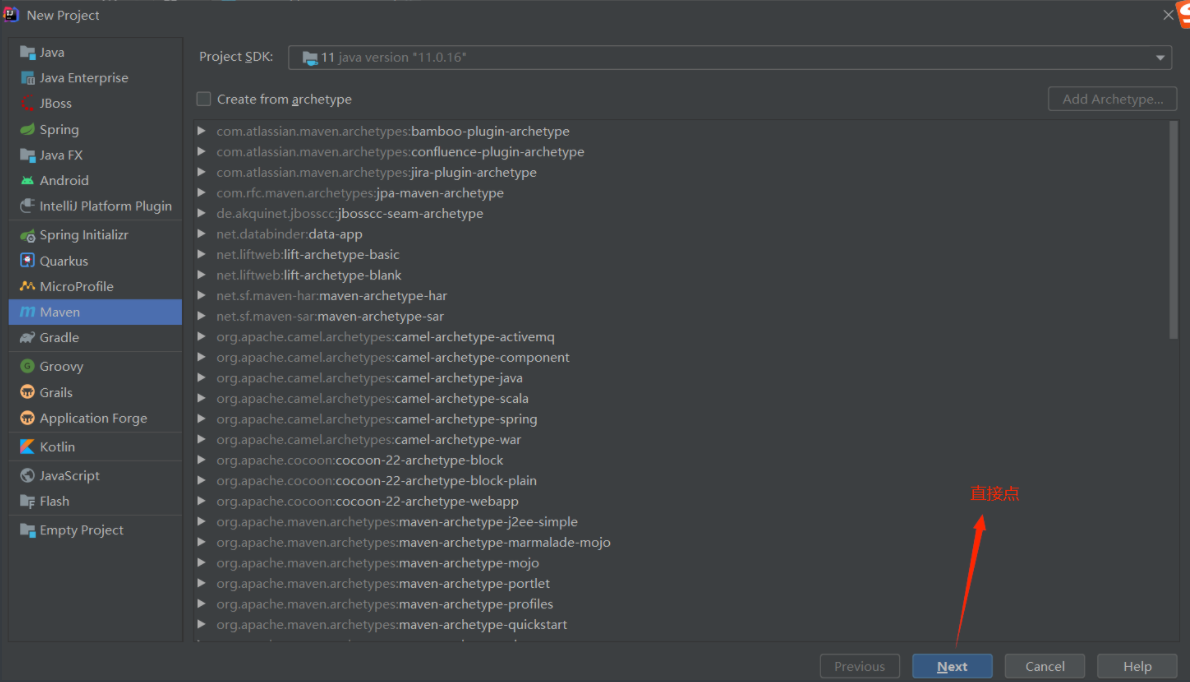
Task: Choose Java Enterprise icon in sidebar
Action: coord(28,78)
